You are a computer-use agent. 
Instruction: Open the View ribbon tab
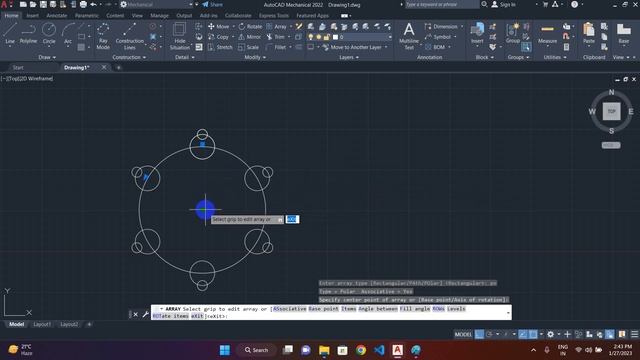tap(137, 16)
